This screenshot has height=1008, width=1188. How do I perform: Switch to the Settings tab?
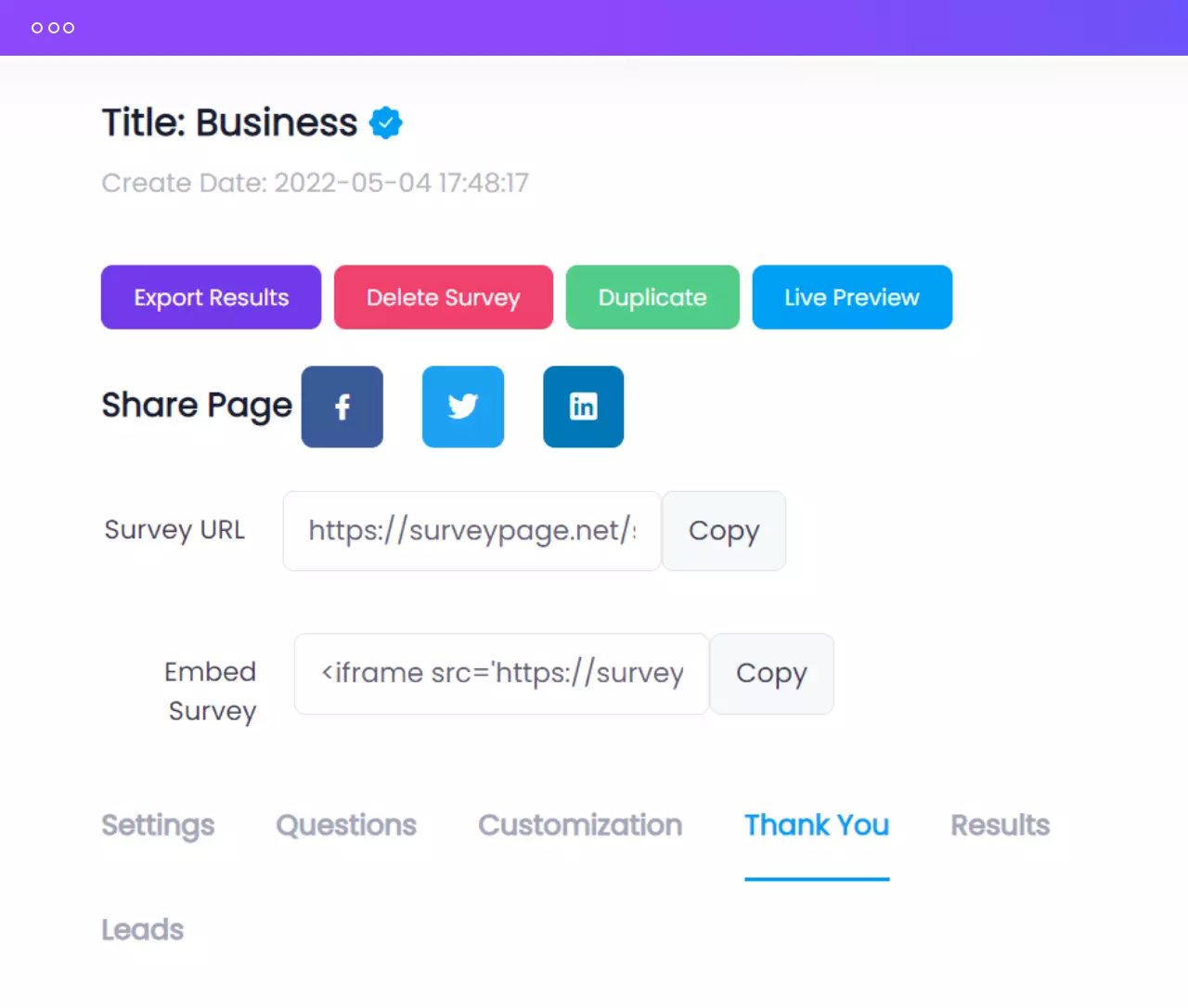tap(158, 825)
